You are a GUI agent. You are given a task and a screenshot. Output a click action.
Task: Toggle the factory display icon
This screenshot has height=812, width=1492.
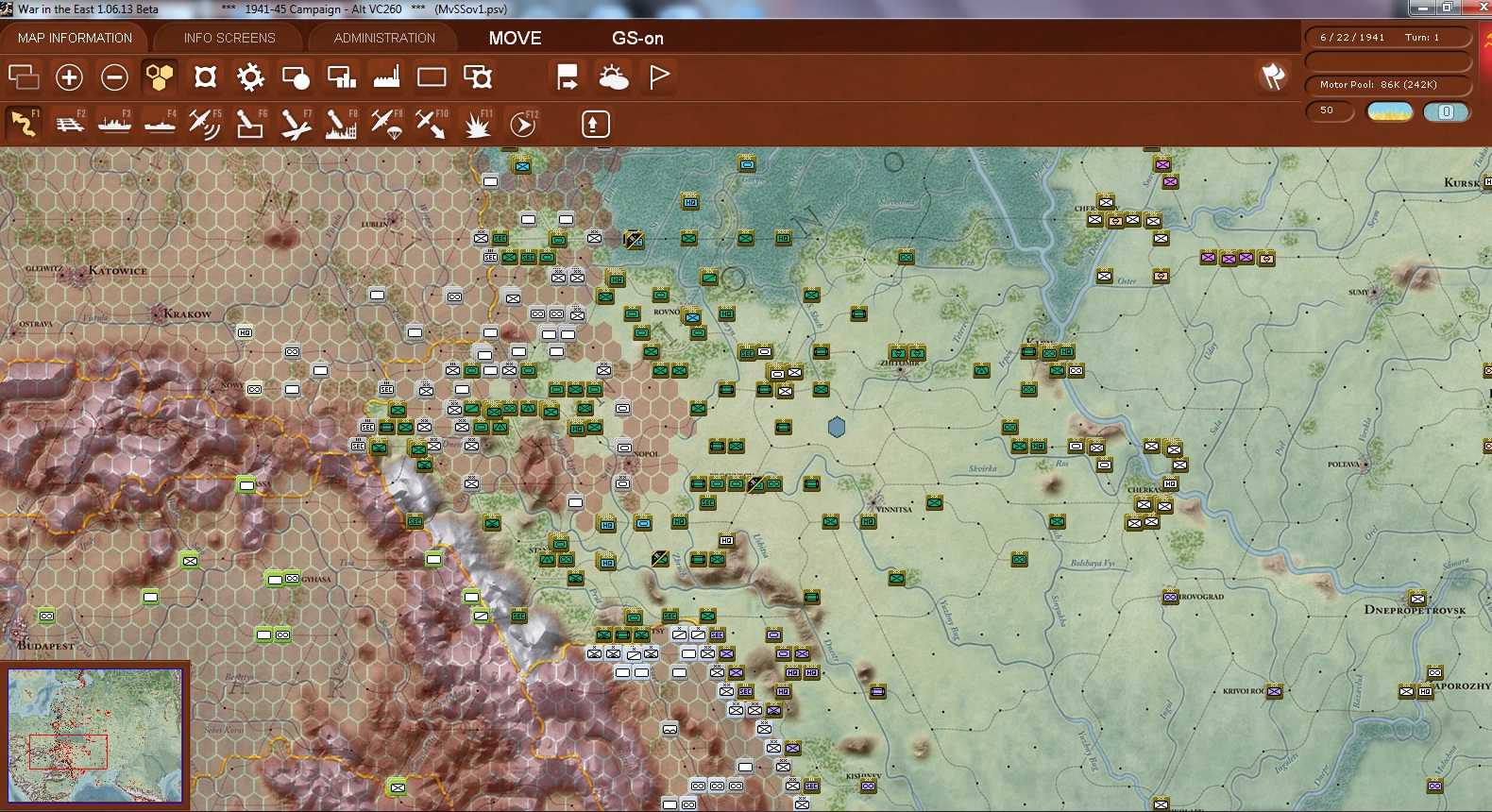click(386, 76)
